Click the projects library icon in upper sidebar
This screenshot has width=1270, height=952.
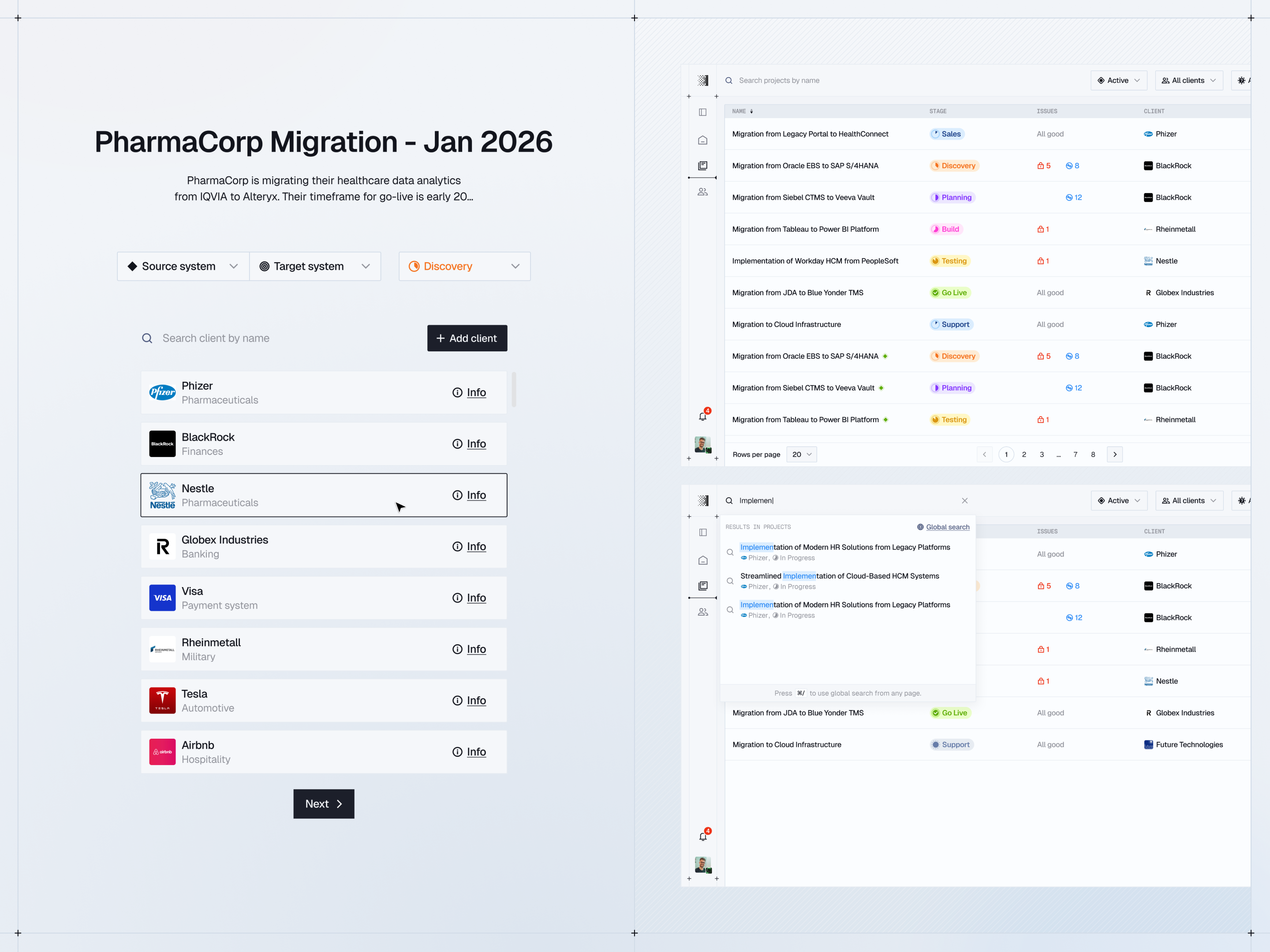703,166
